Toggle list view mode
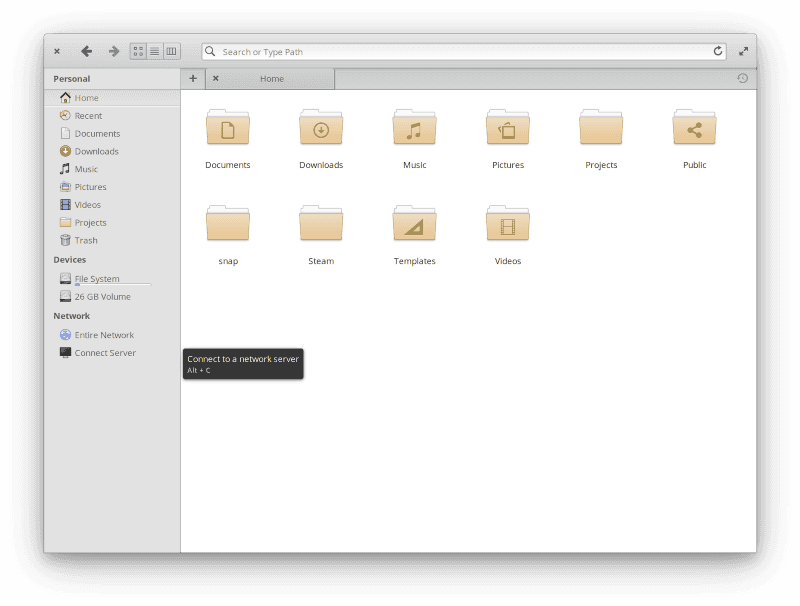The height and width of the screenshot is (606, 800). pyautogui.click(x=155, y=51)
